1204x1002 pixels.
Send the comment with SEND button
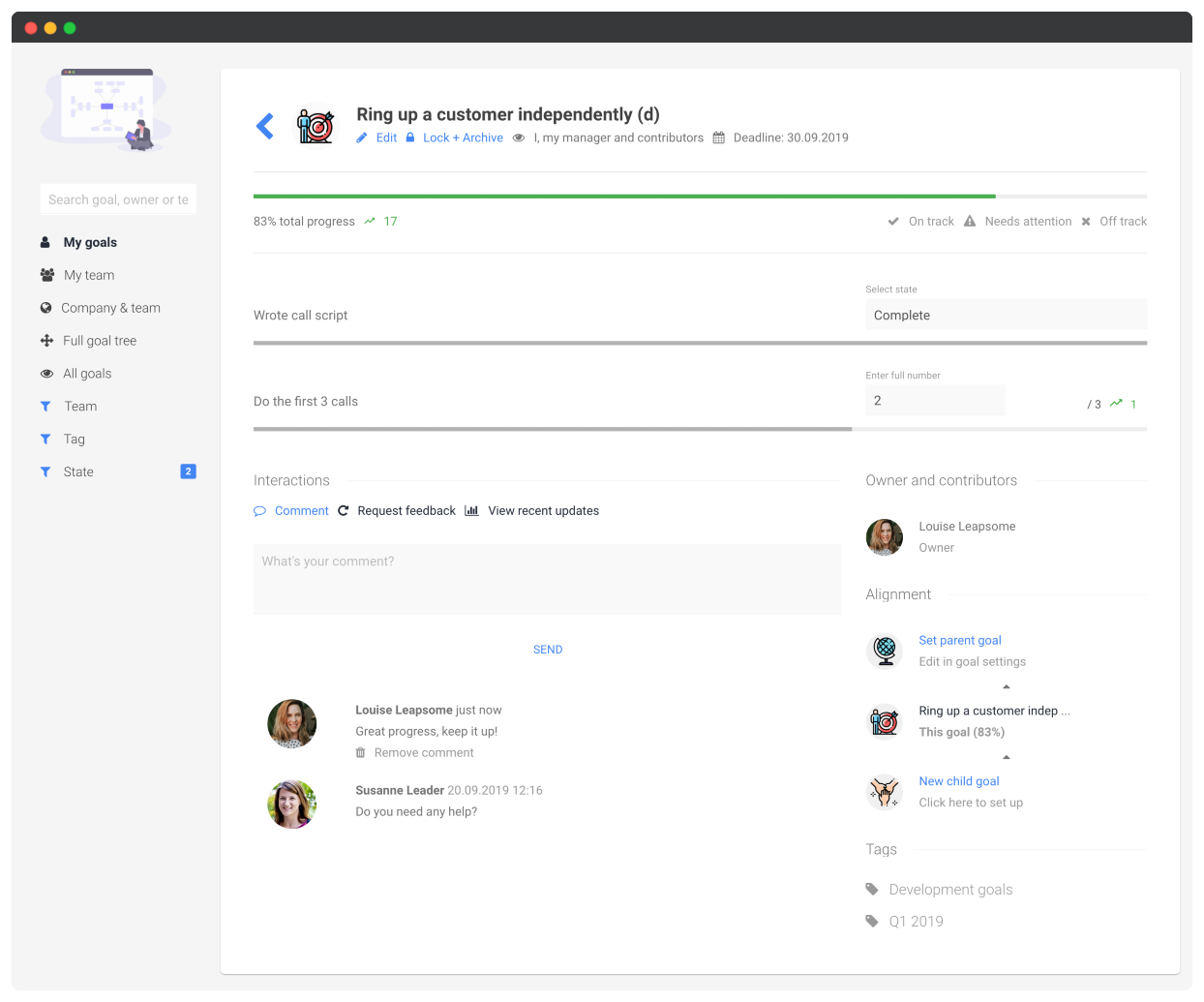(548, 650)
